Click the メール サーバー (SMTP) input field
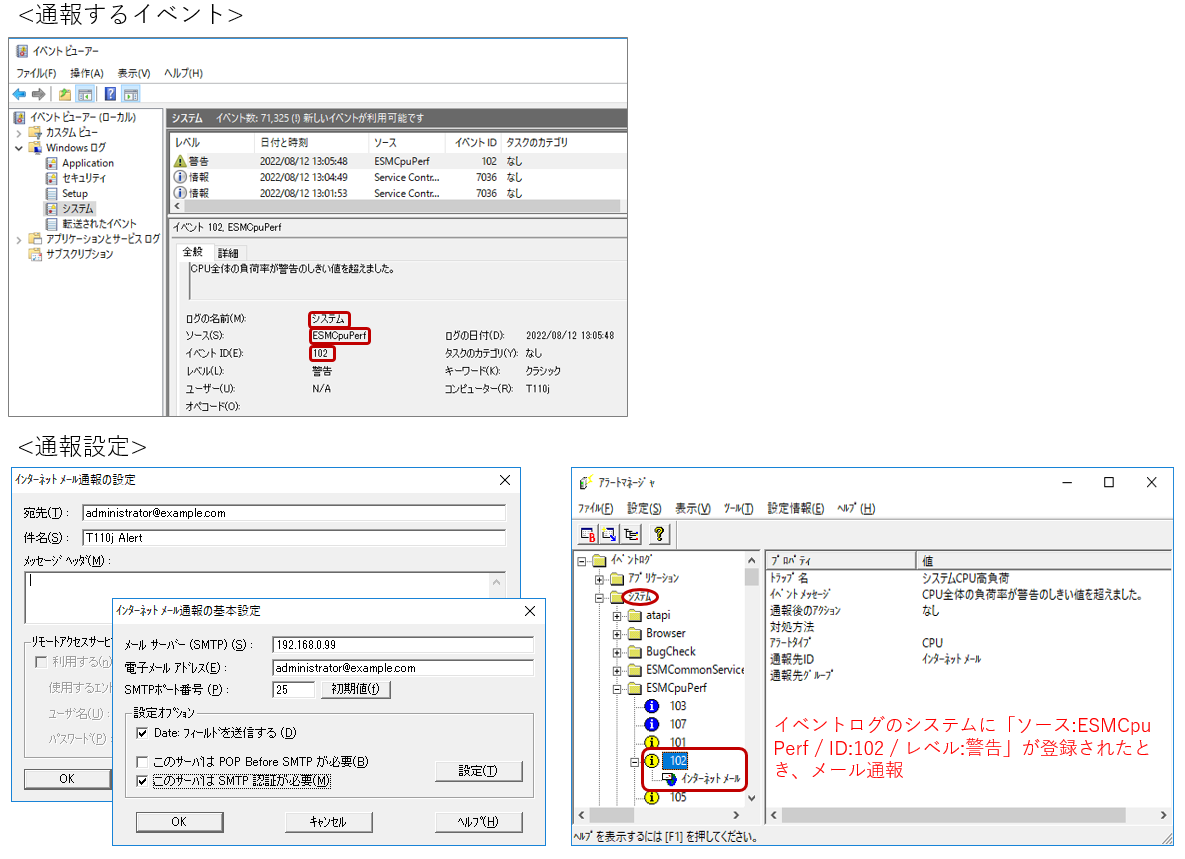Image resolution: width=1185 pixels, height=859 pixels. pyautogui.click(x=402, y=645)
